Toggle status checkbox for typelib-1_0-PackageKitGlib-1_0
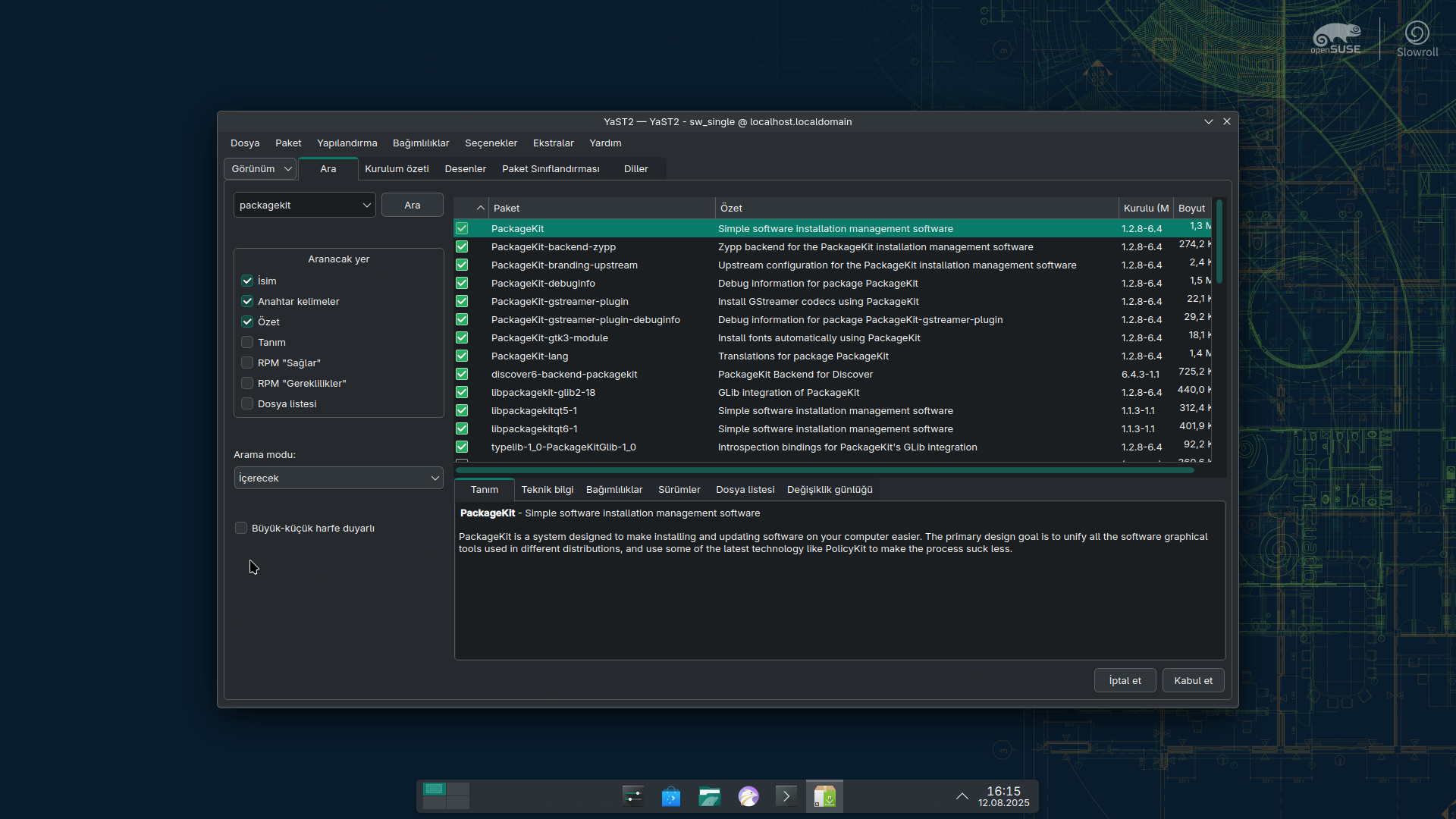1456x819 pixels. point(462,447)
